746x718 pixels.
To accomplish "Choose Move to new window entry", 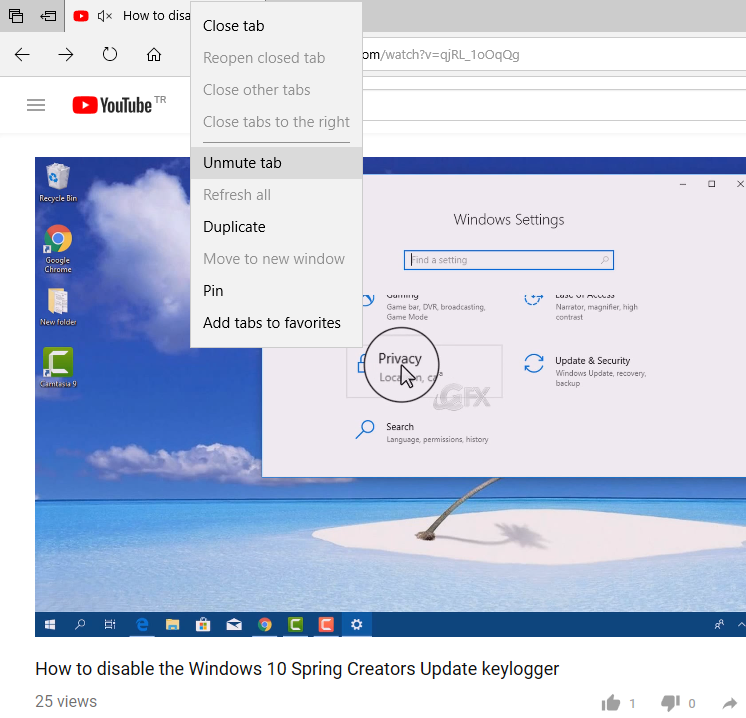I will [x=276, y=258].
